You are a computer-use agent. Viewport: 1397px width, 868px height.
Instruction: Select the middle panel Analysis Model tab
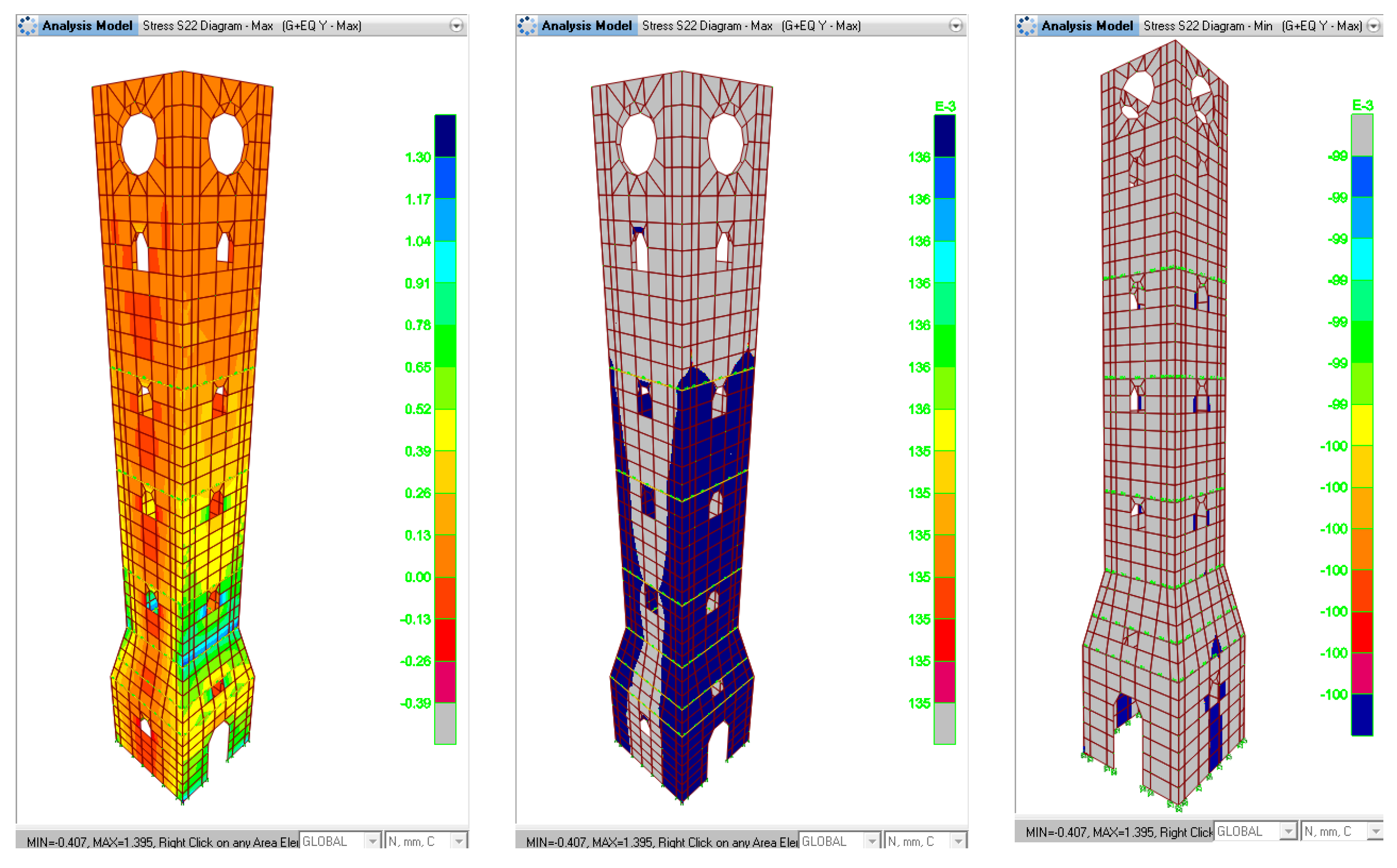click(x=587, y=26)
